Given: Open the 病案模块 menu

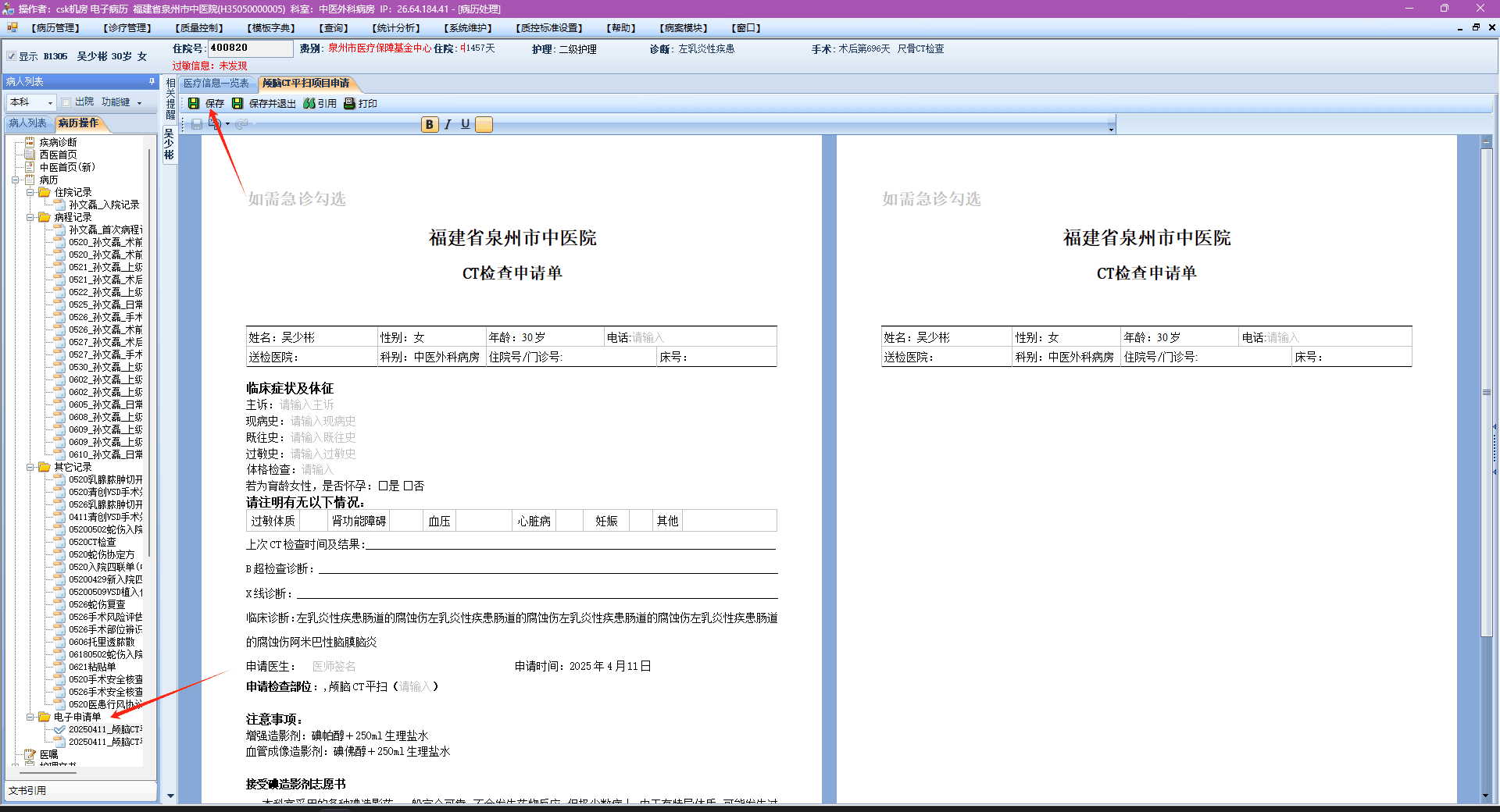Looking at the screenshot, I should 684,28.
